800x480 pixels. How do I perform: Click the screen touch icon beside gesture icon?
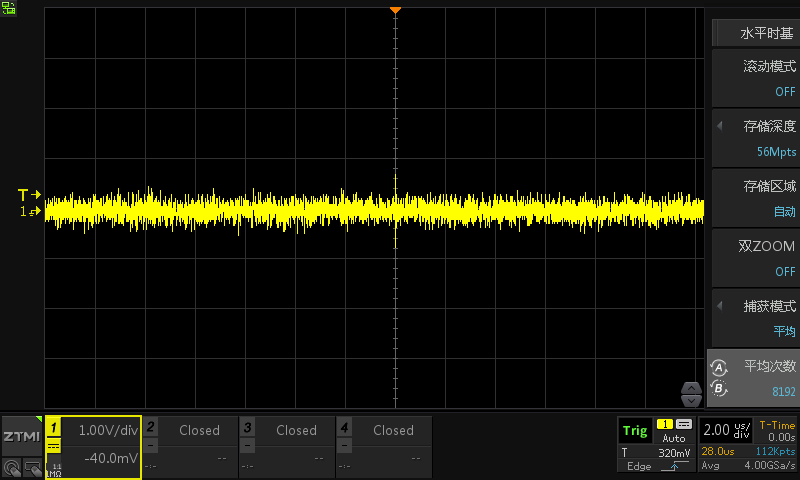[32, 467]
